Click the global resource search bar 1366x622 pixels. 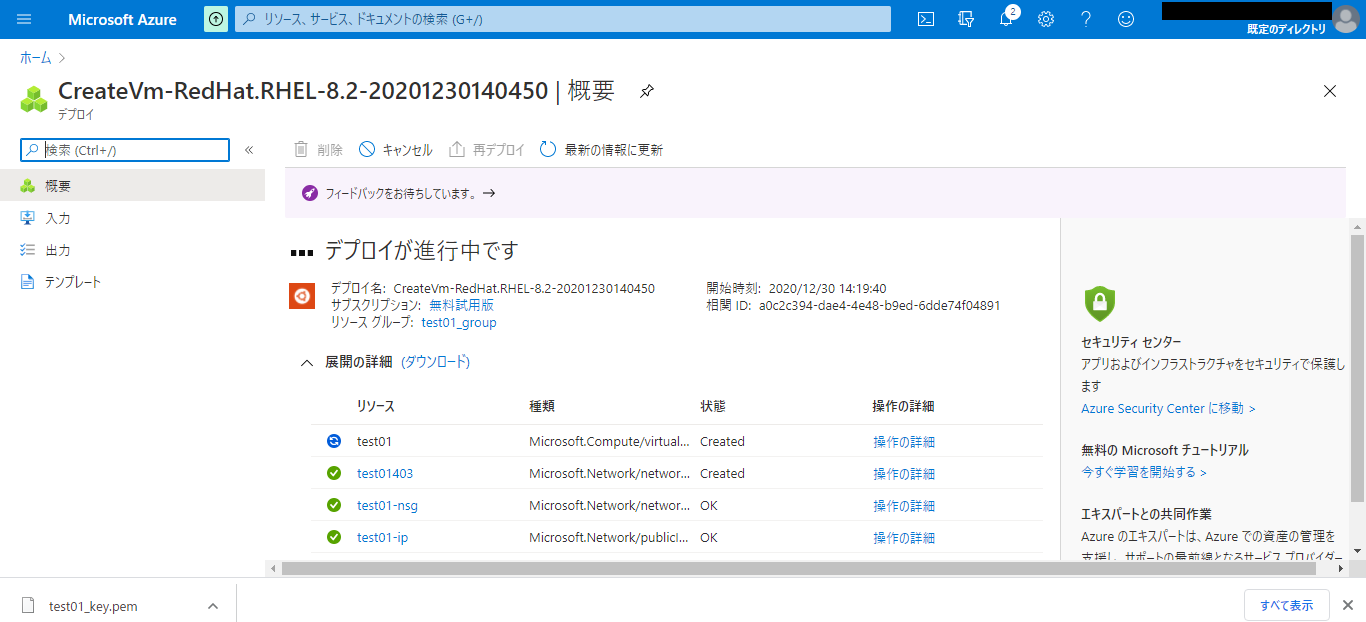coord(563,19)
